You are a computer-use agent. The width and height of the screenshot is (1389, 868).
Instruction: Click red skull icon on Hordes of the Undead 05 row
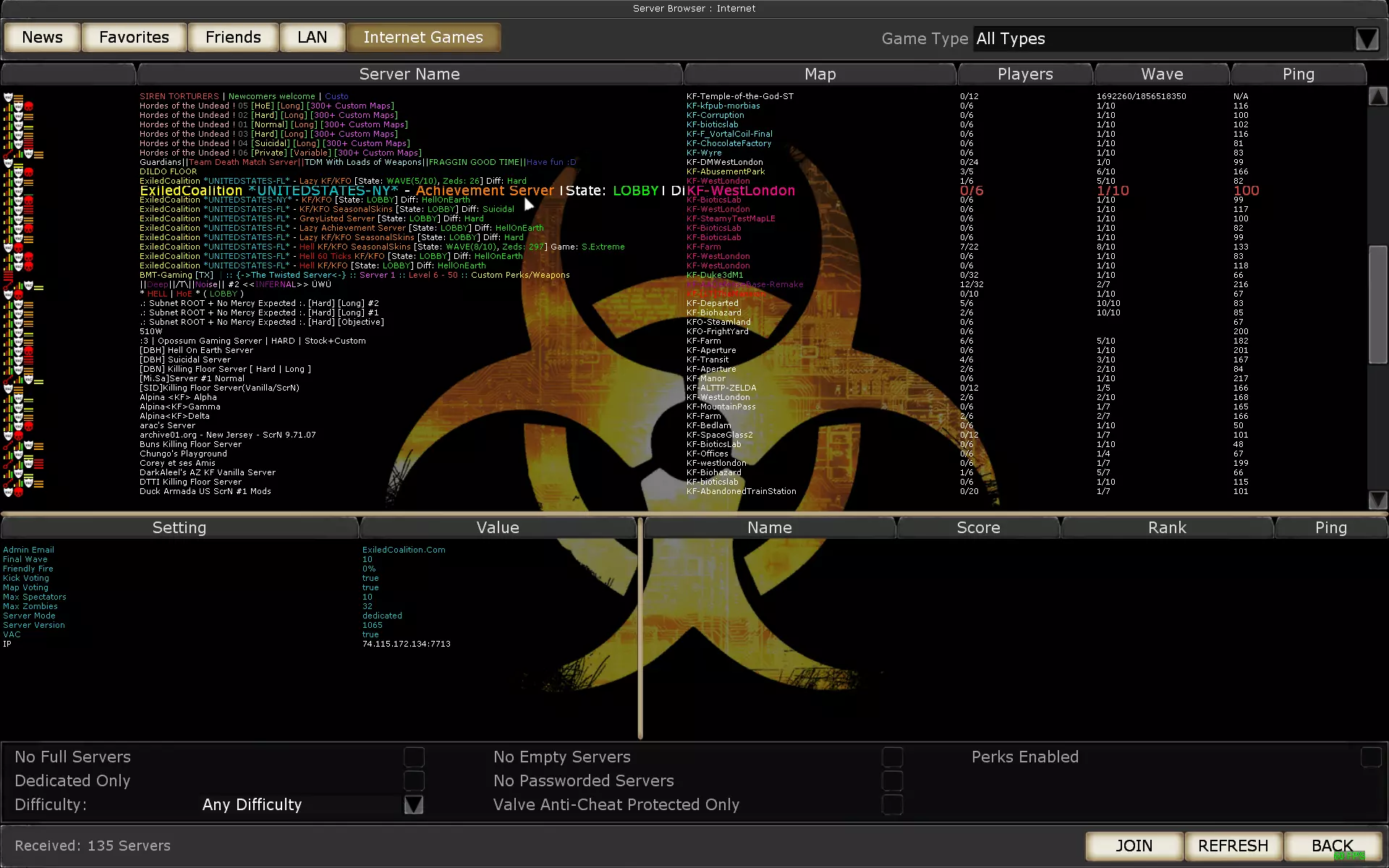click(29, 106)
